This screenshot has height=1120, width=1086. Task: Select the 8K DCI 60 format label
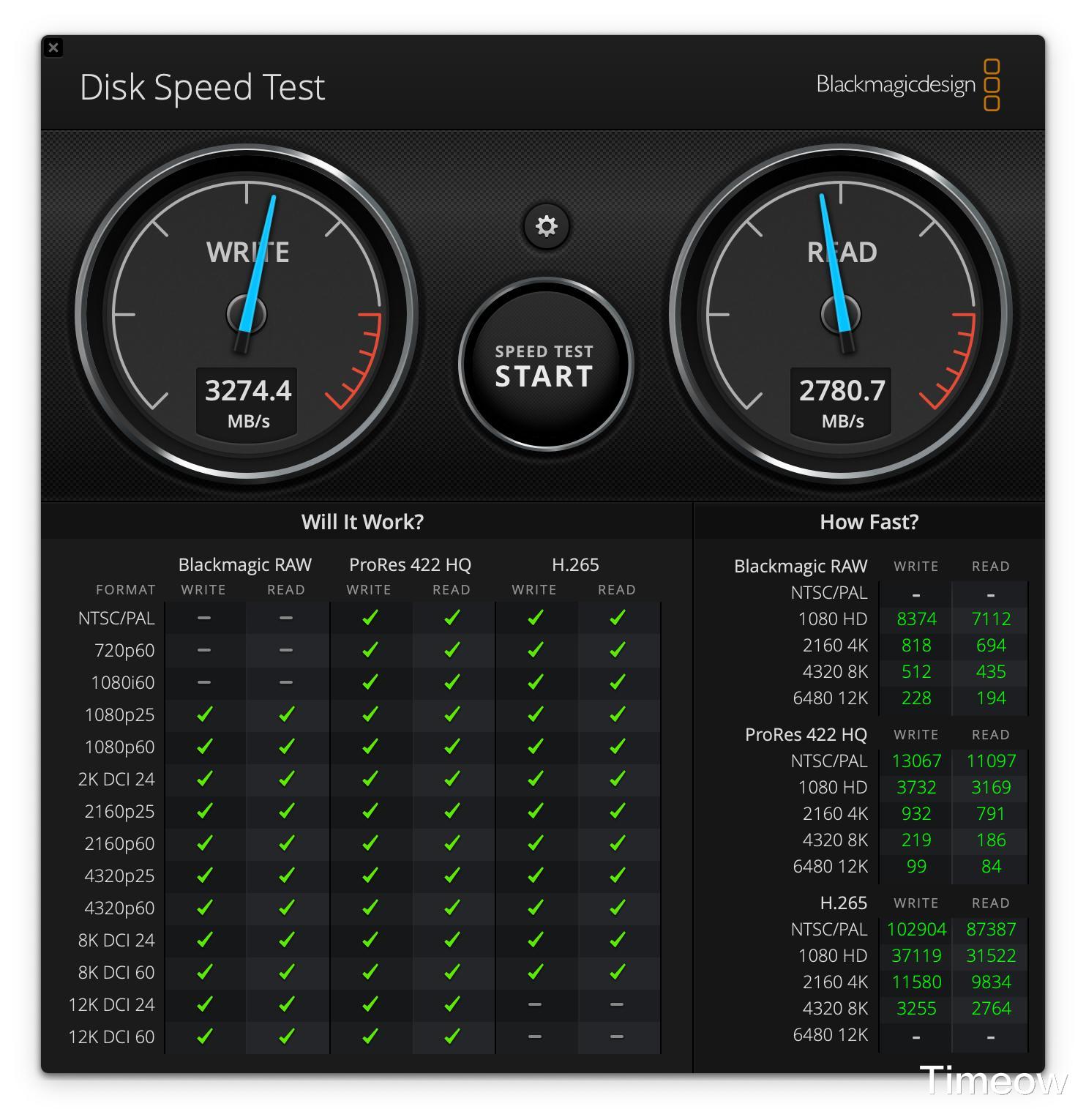pyautogui.click(x=116, y=973)
